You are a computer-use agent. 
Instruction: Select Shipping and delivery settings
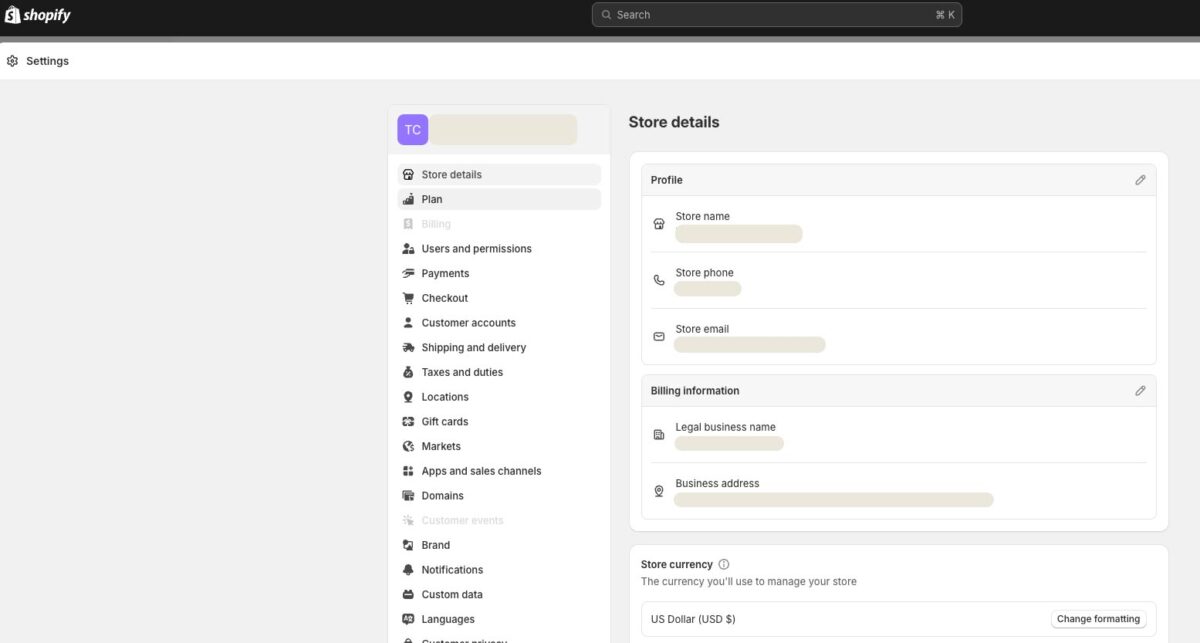pyautogui.click(x=473, y=348)
